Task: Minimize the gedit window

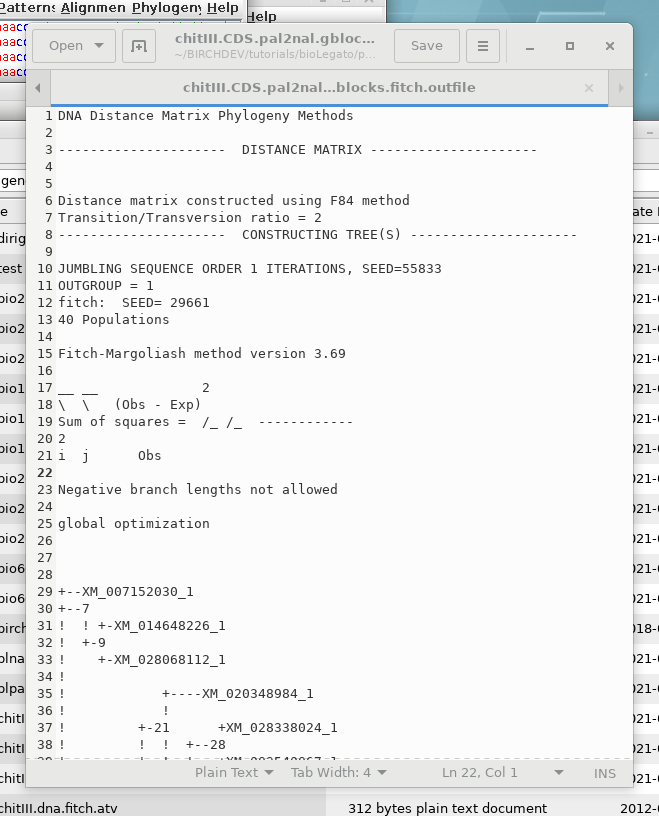Action: (x=530, y=46)
